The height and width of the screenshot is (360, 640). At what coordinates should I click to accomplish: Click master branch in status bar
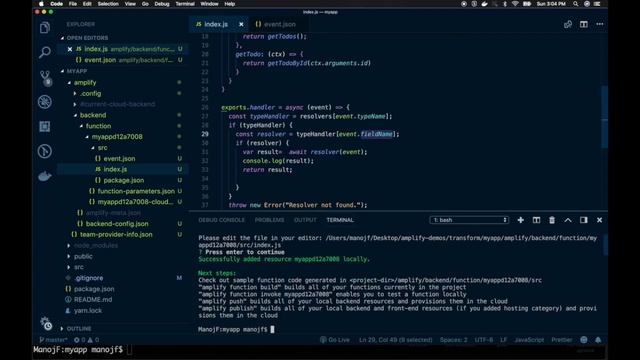coord(53,340)
